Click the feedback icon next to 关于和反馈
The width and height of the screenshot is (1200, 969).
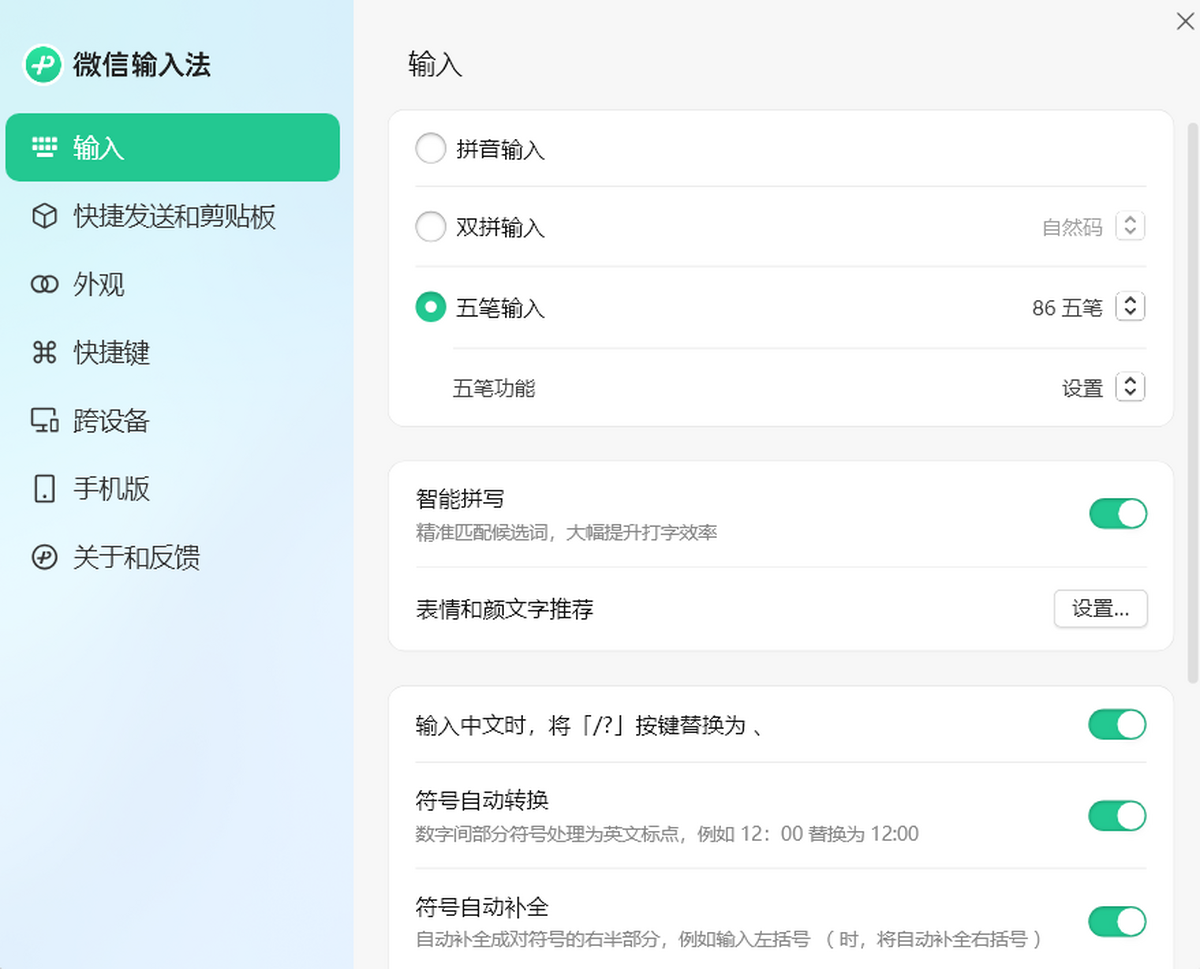pyautogui.click(x=44, y=557)
